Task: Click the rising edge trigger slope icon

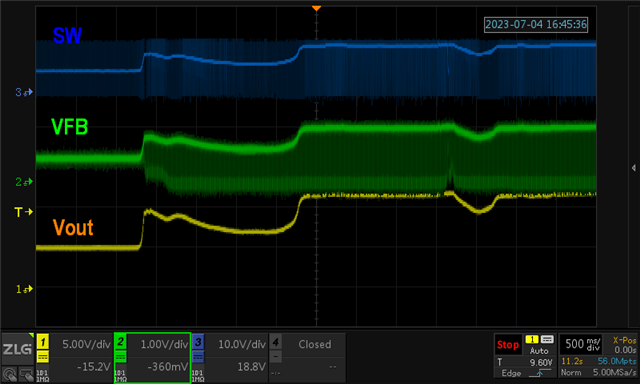Action: click(539, 373)
